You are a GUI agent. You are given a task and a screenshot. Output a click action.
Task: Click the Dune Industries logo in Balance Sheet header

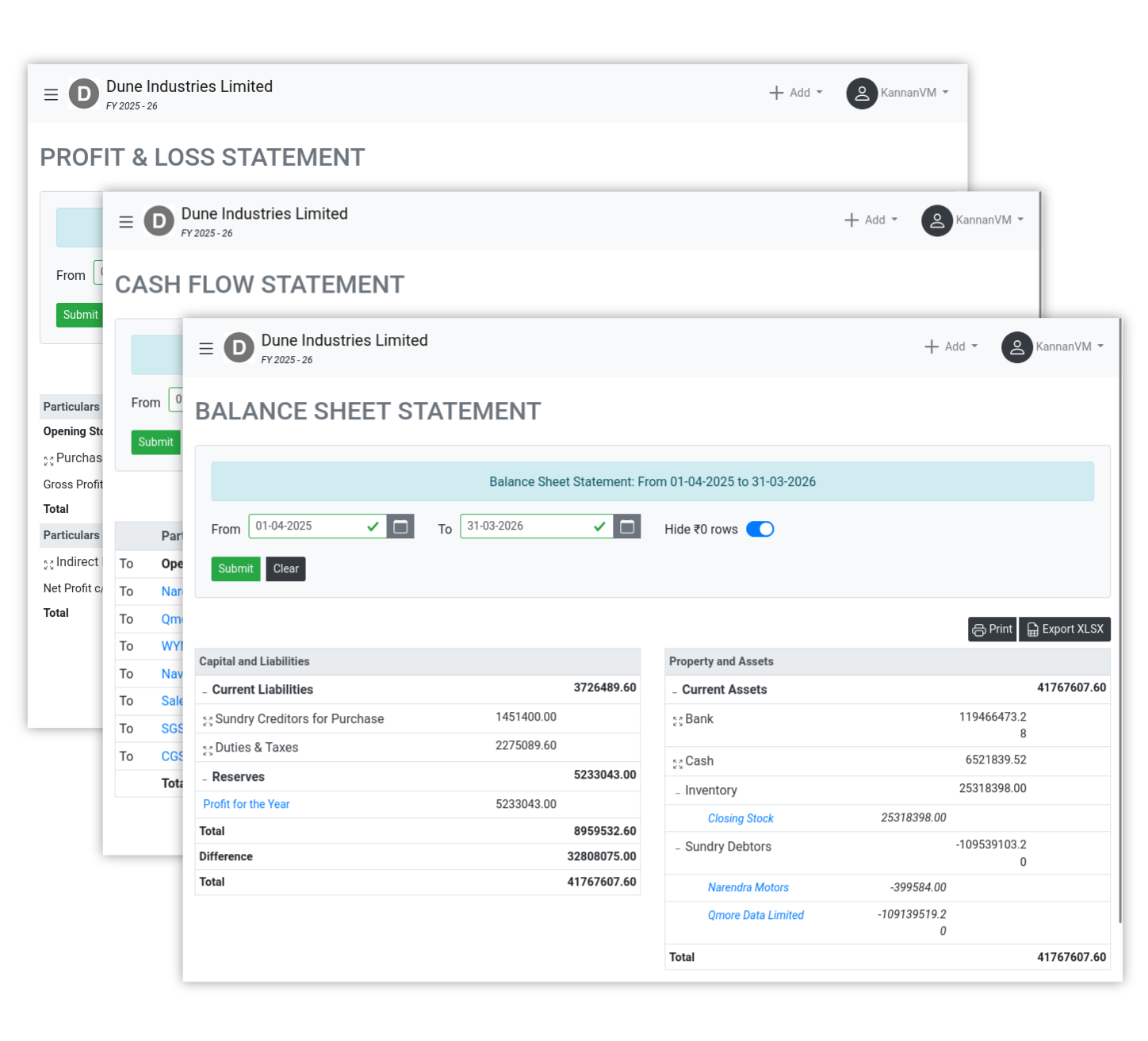239,347
